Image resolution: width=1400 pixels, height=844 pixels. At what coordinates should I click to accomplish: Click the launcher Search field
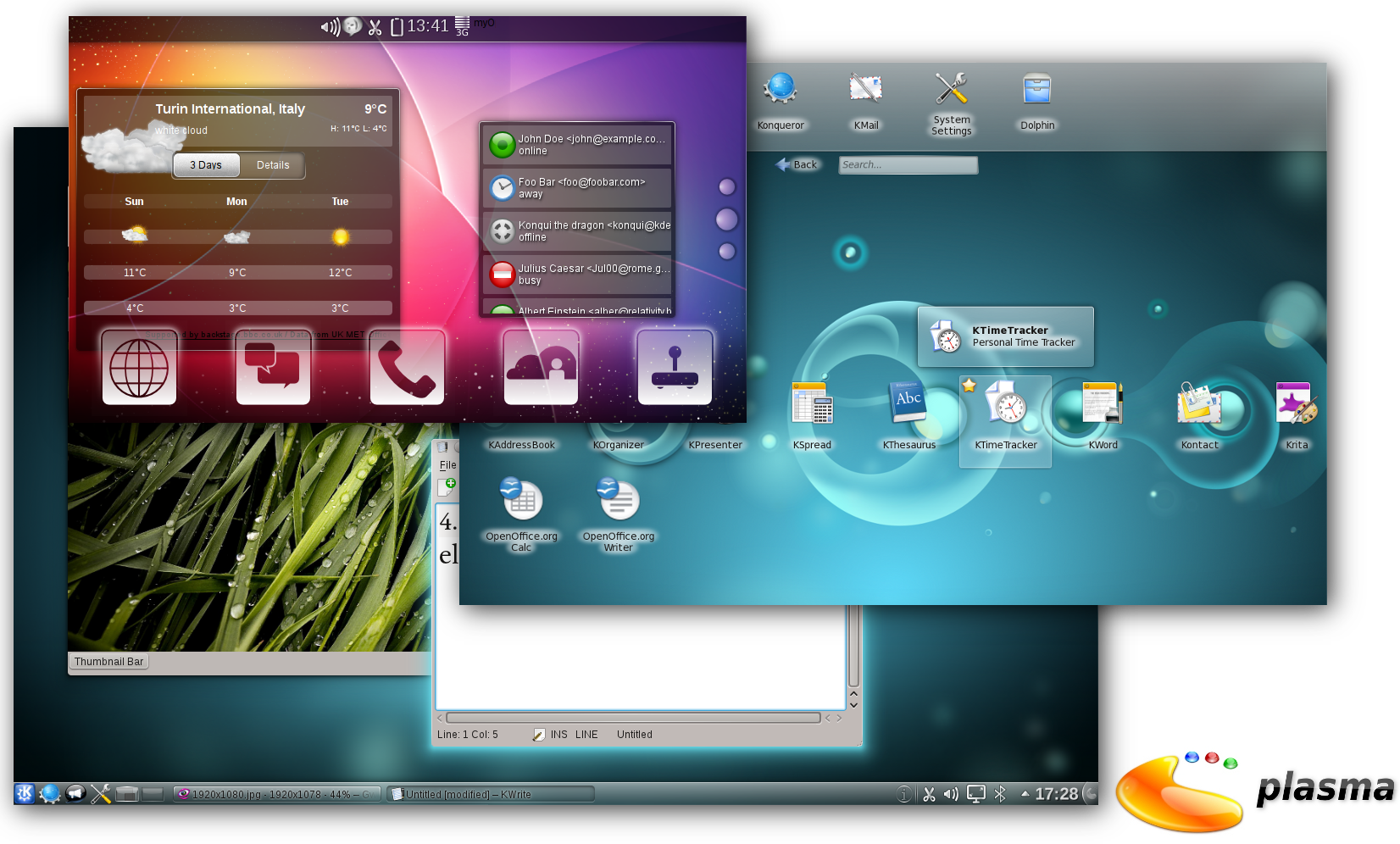pyautogui.click(x=908, y=164)
